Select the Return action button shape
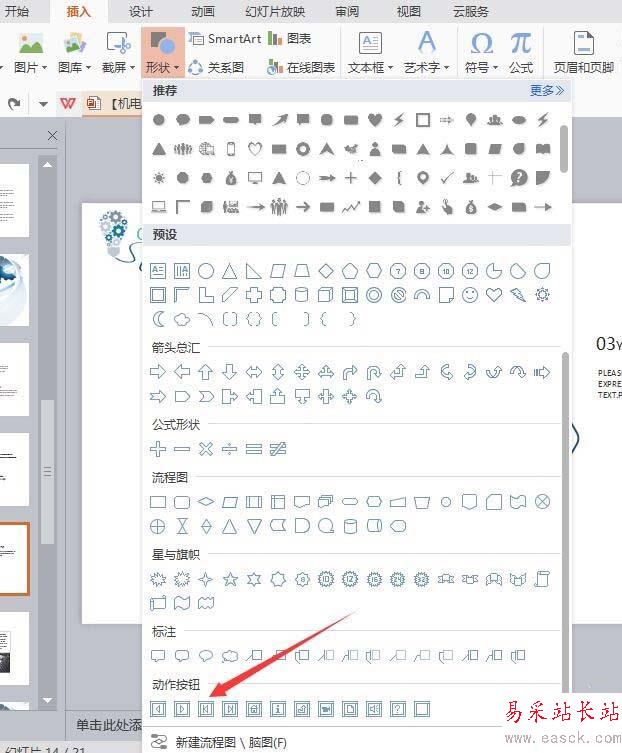Image resolution: width=622 pixels, height=753 pixels. pyautogui.click(x=302, y=709)
